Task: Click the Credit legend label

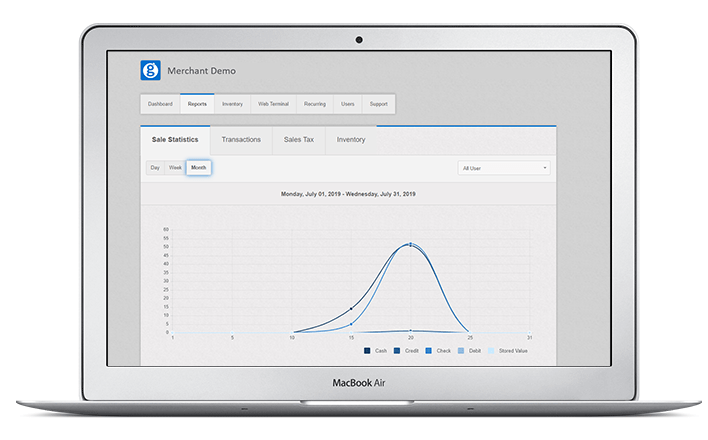Action: [412, 351]
